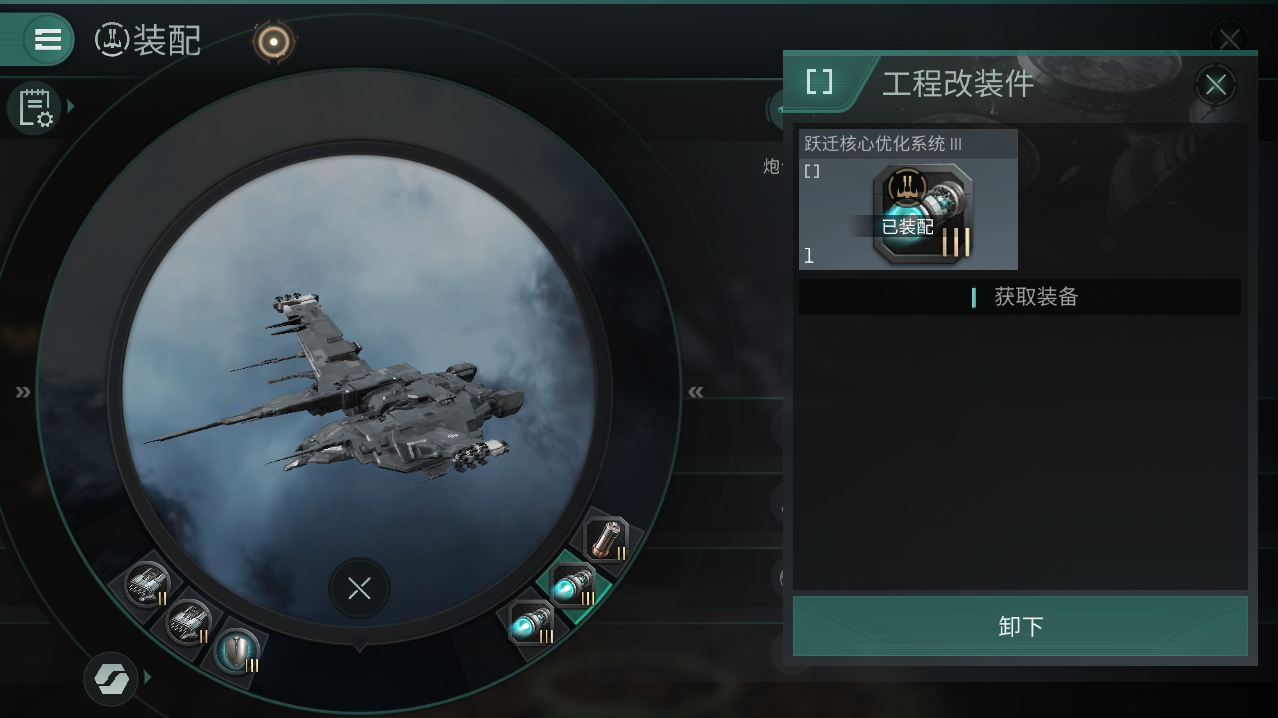Select the 跃迁核心优化系统 III item card
Viewport: 1278px width, 718px height.
(908, 200)
